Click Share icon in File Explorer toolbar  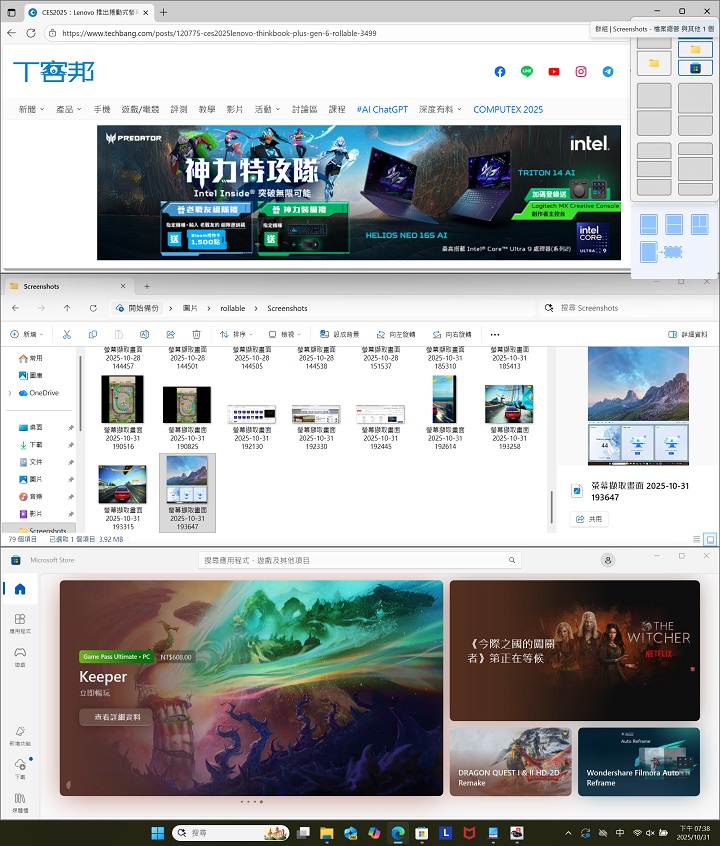171,335
